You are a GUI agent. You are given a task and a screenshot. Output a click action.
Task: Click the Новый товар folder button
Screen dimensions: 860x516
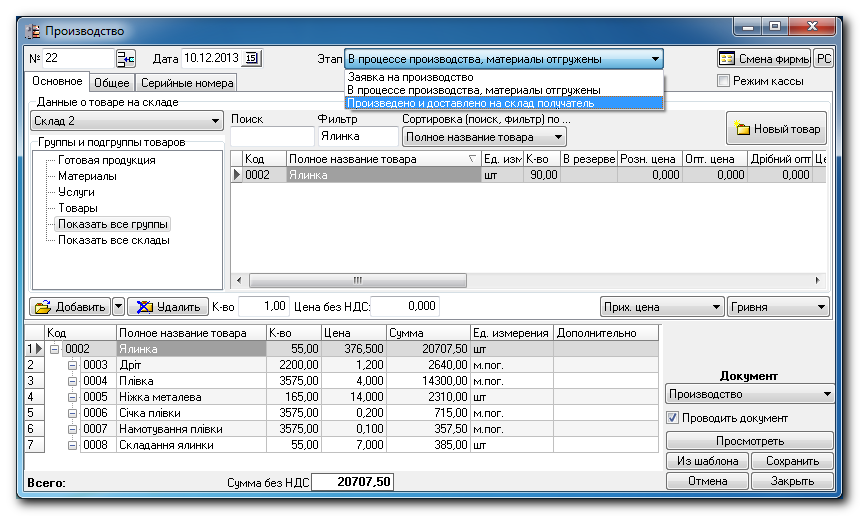[777, 128]
